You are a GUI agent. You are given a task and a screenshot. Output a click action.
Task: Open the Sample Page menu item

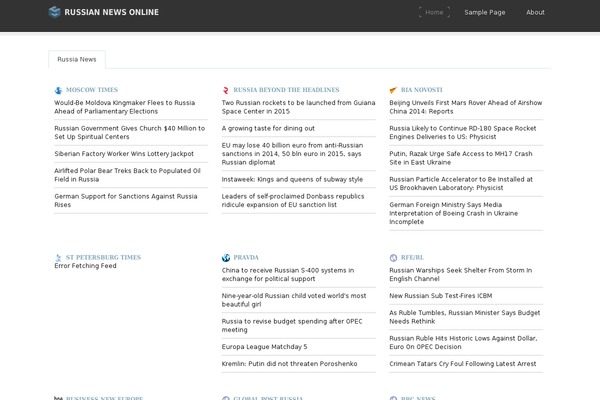(x=485, y=12)
